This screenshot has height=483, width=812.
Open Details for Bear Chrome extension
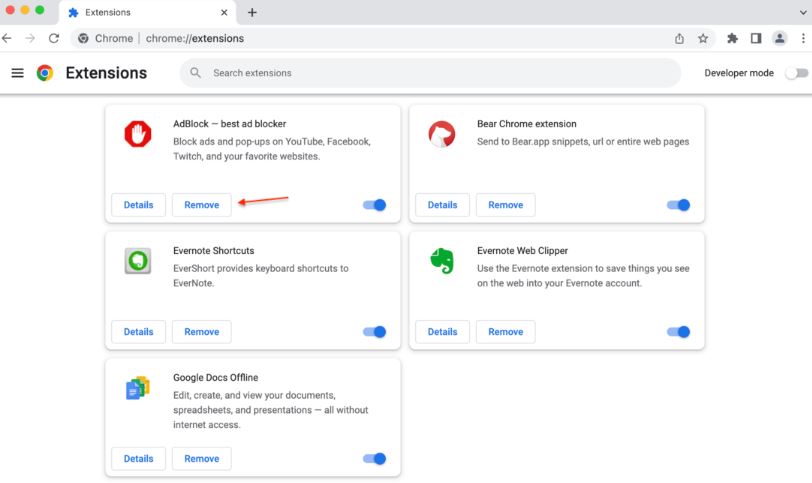pos(442,205)
